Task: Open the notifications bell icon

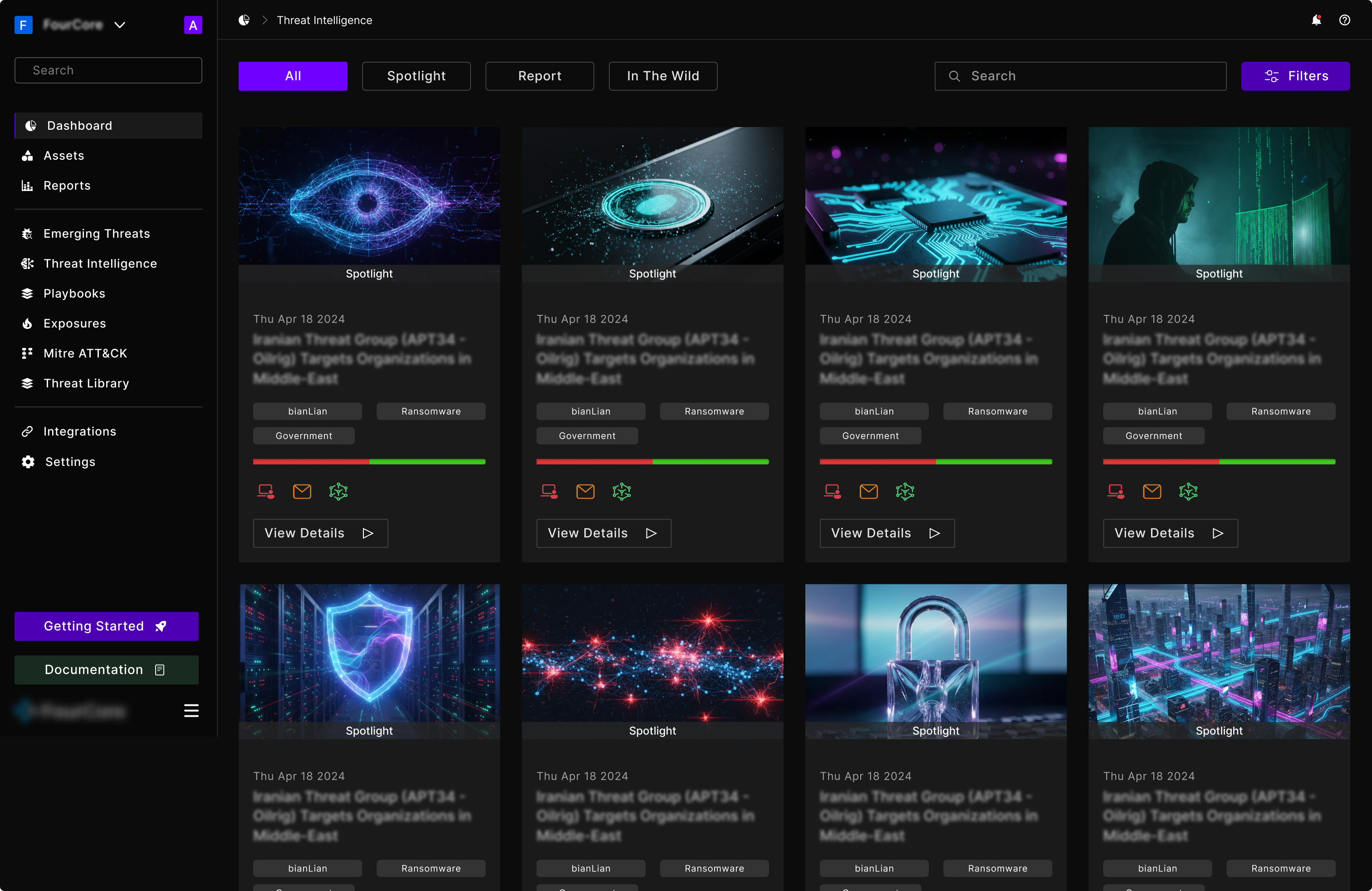Action: click(x=1316, y=20)
